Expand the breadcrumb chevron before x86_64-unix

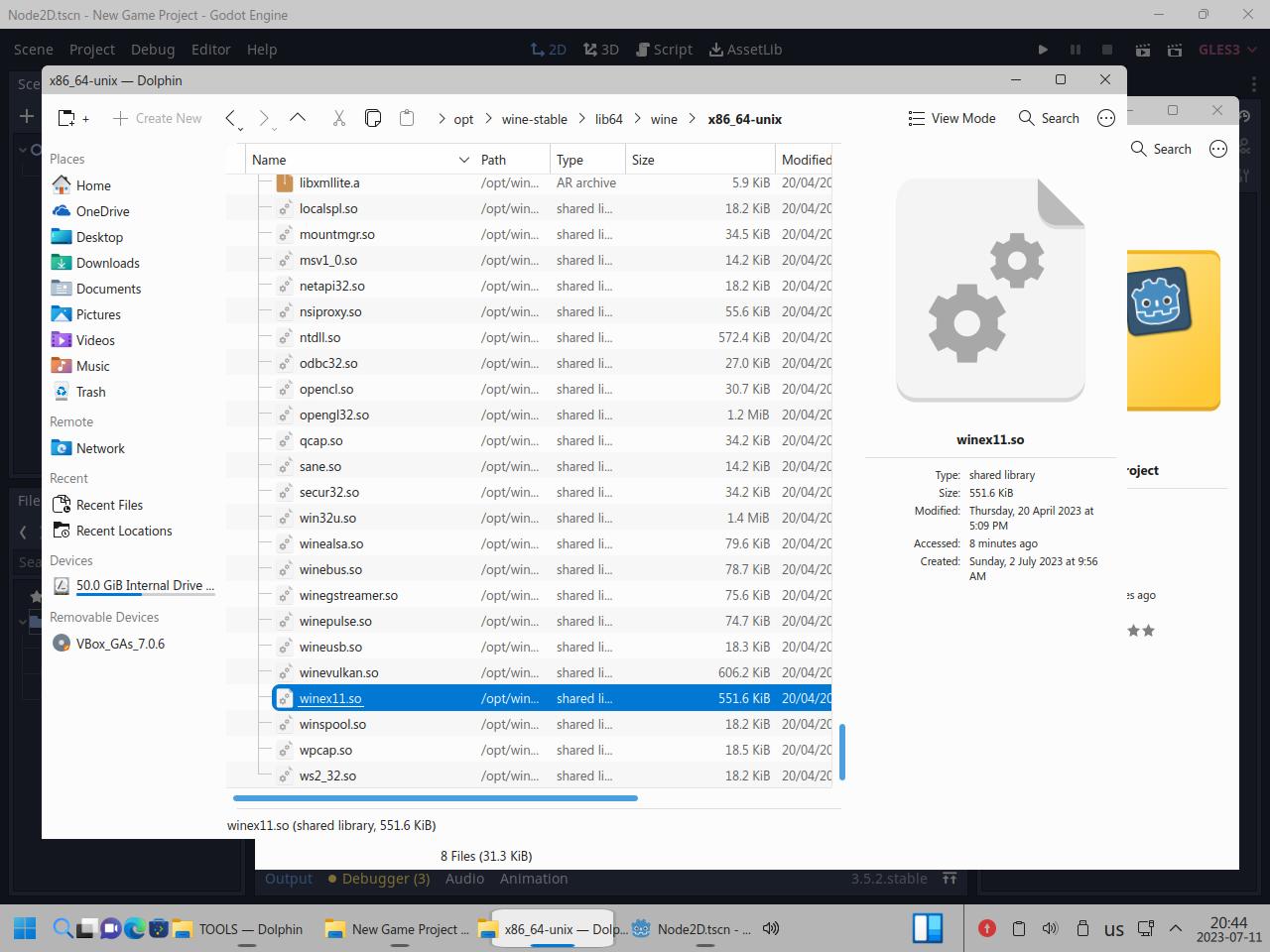click(694, 119)
